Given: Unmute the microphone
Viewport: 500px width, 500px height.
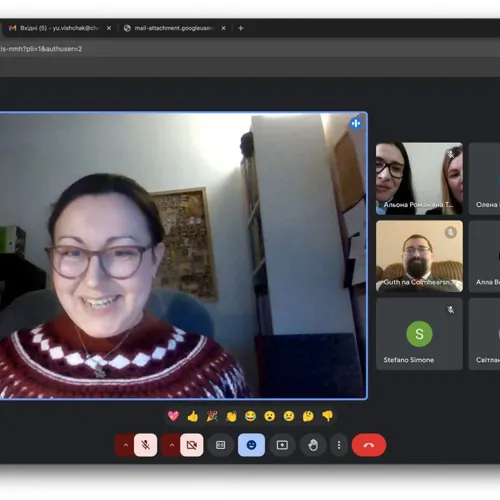Looking at the screenshot, I should click(146, 445).
